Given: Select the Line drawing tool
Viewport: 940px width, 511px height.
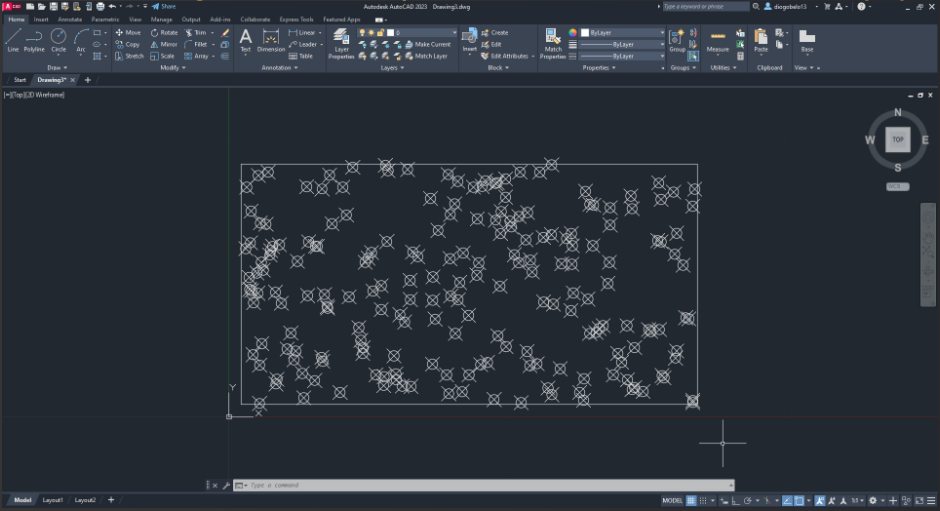Looking at the screenshot, I should point(13,39).
